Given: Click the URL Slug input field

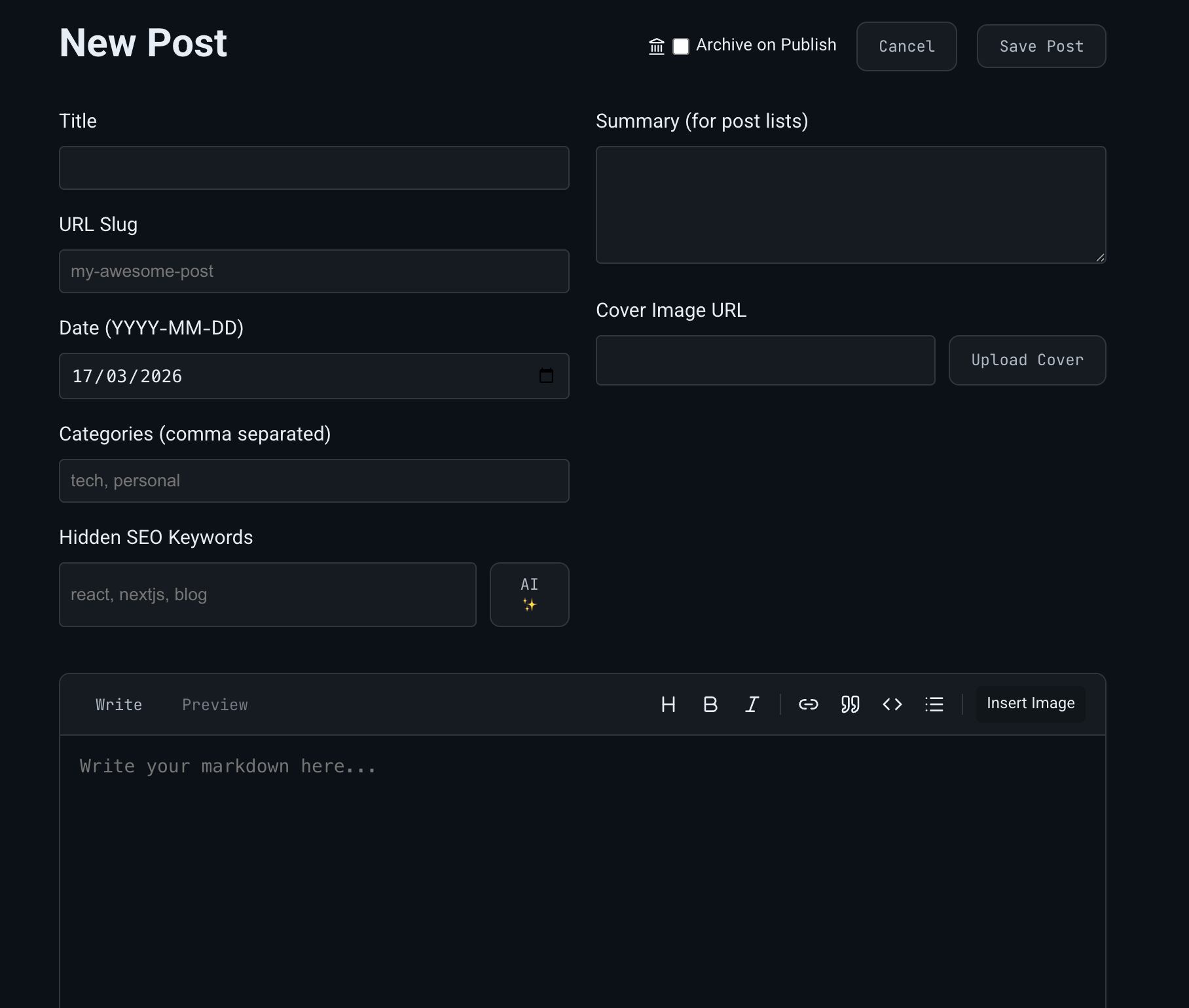Looking at the screenshot, I should pos(314,272).
